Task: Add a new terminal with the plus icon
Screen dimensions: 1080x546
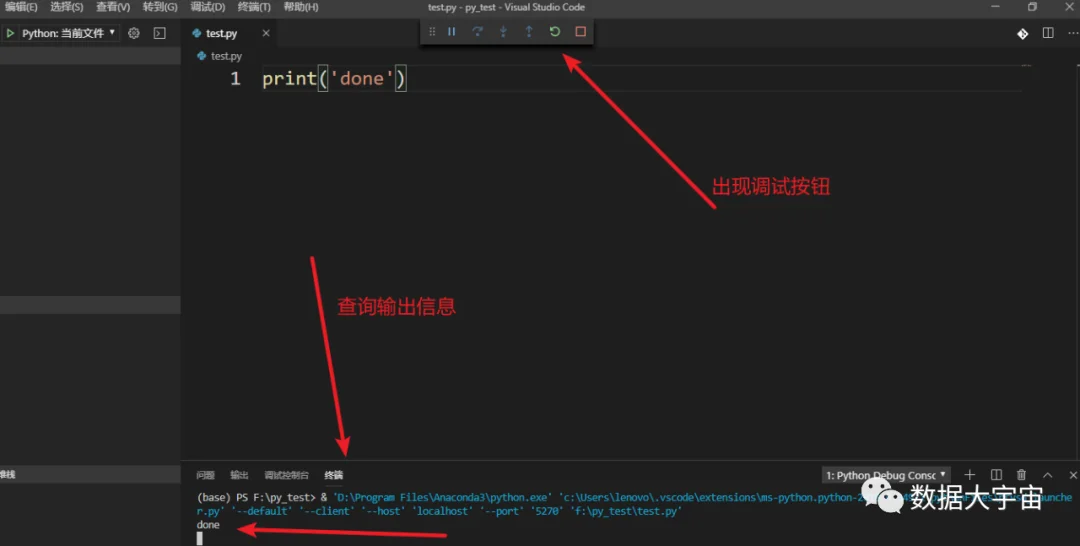Action: 970,475
